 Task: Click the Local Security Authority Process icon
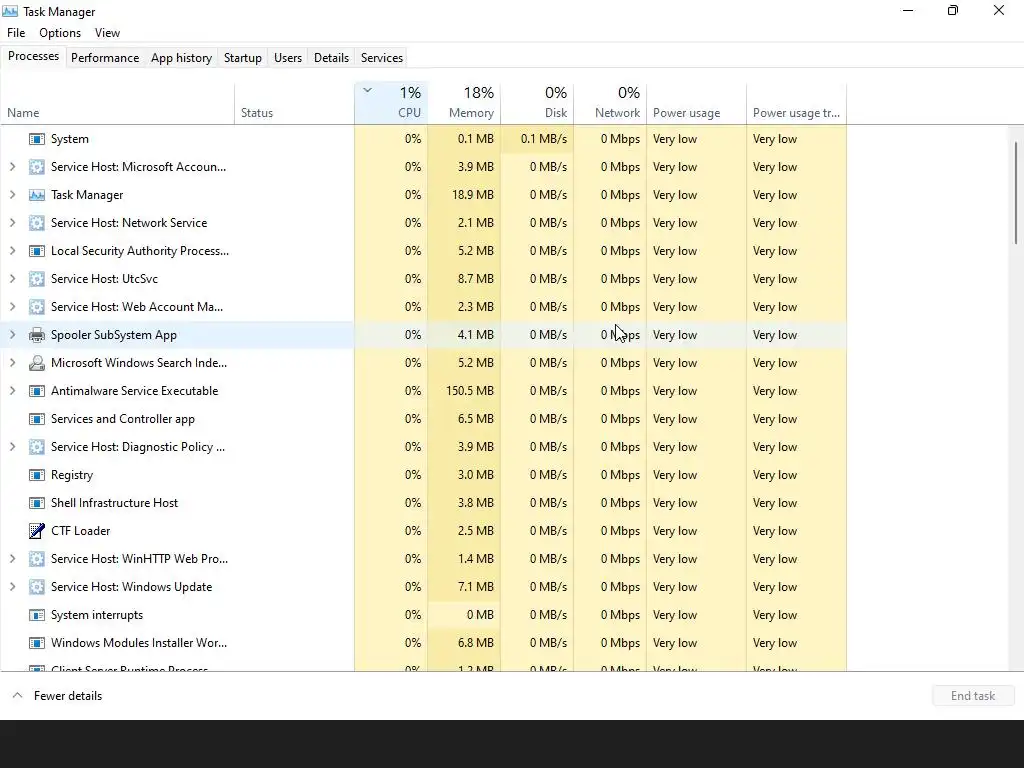click(37, 251)
